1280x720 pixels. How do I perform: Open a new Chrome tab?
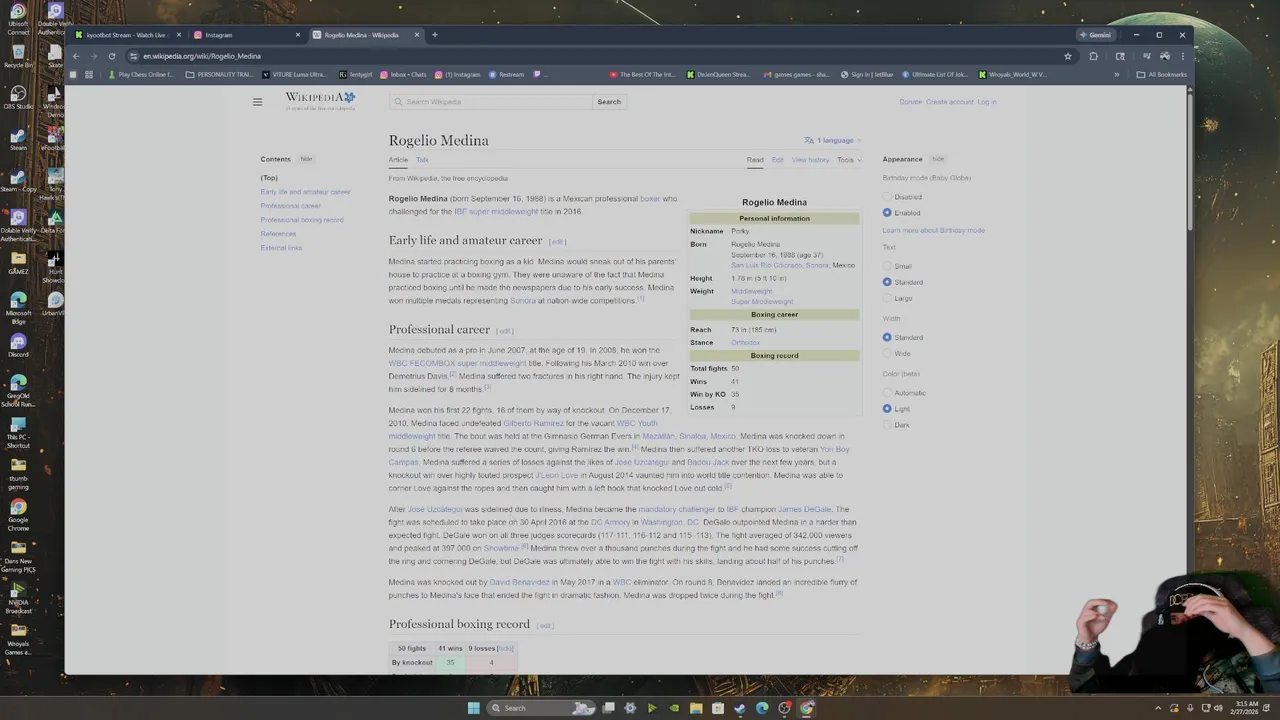[x=434, y=35]
